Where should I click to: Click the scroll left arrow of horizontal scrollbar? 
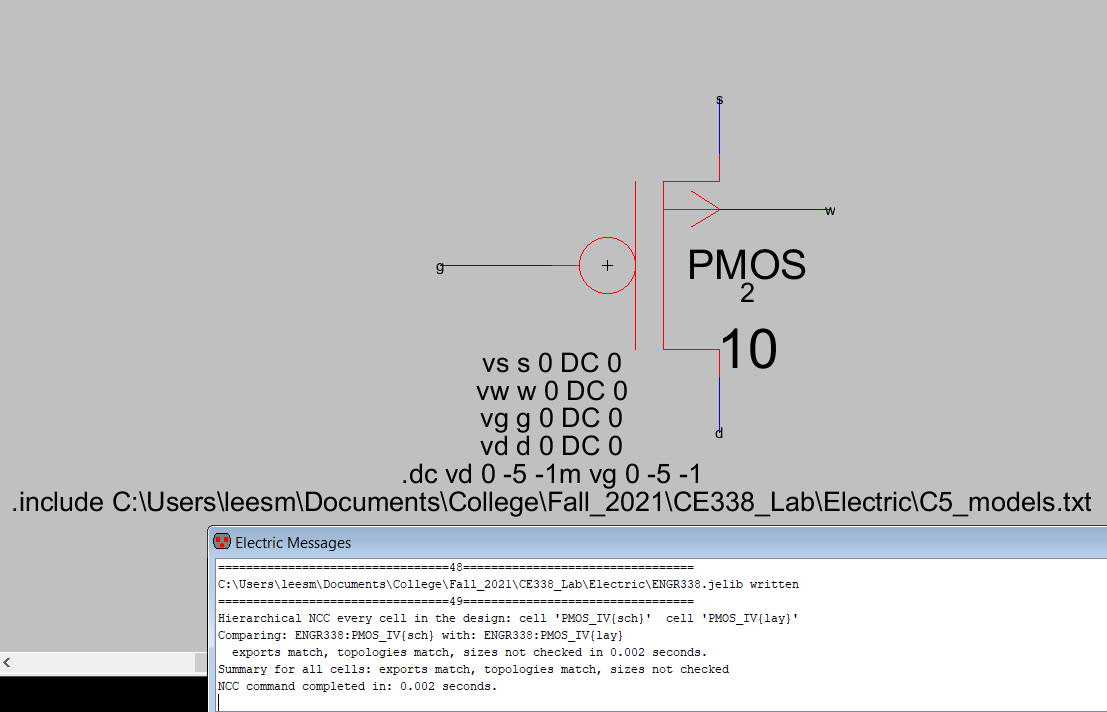9,663
